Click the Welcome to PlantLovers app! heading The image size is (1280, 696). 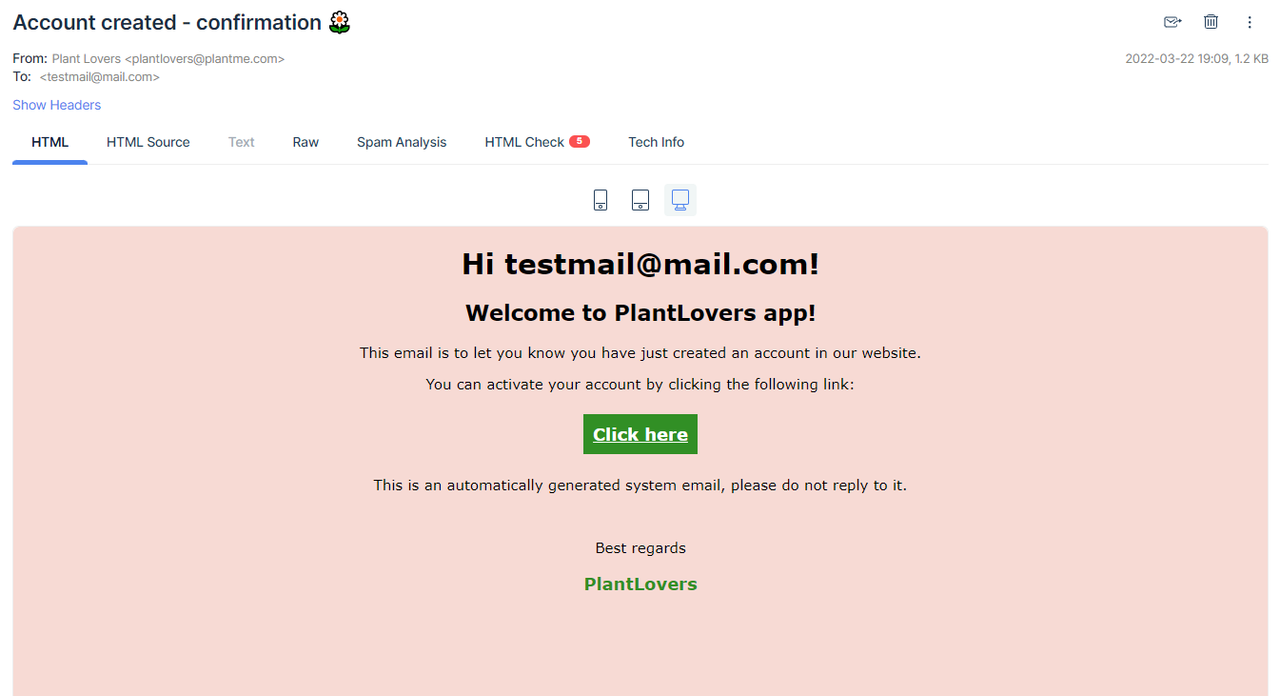pos(640,313)
